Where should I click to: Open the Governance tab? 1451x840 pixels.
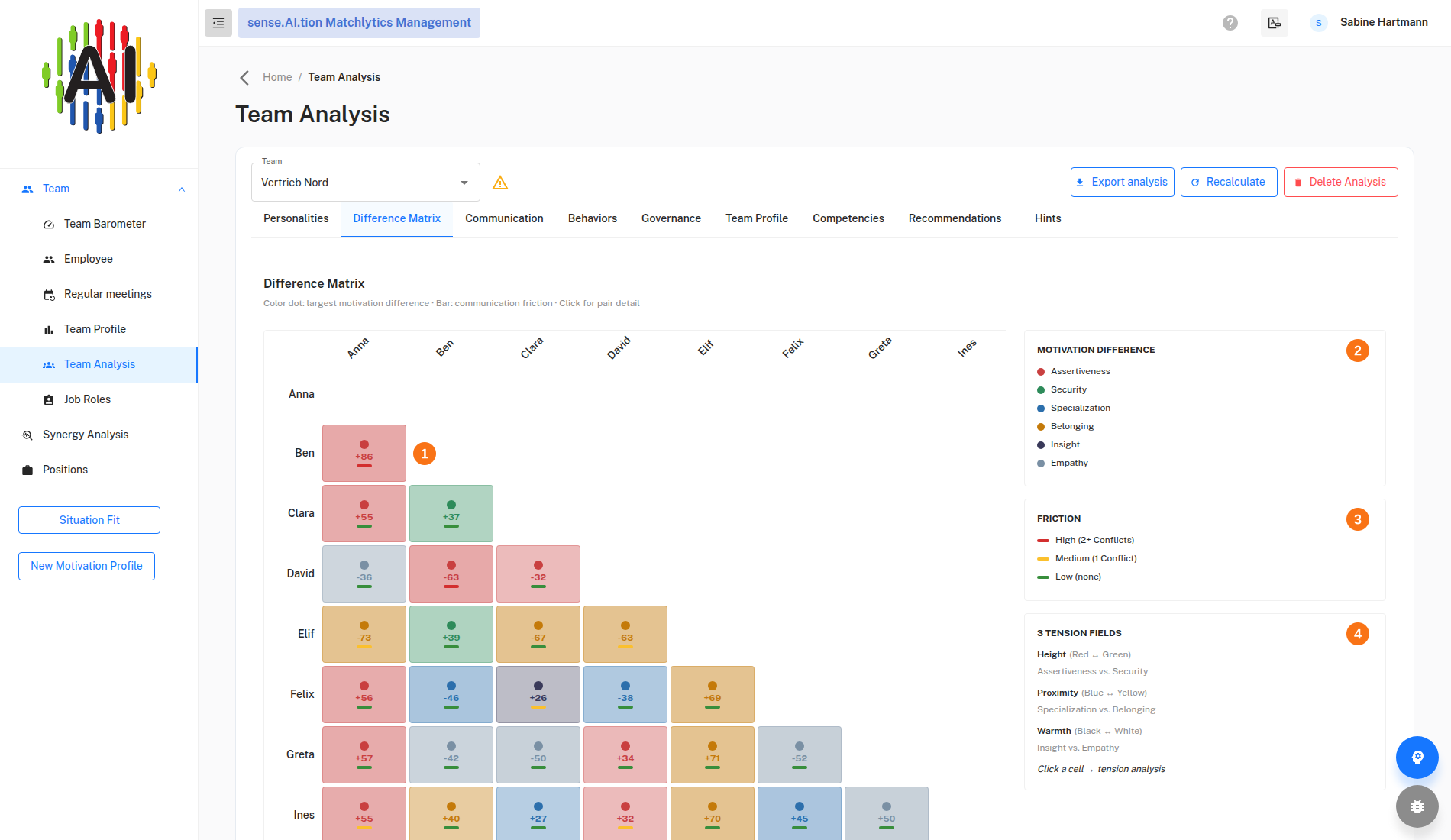[671, 218]
